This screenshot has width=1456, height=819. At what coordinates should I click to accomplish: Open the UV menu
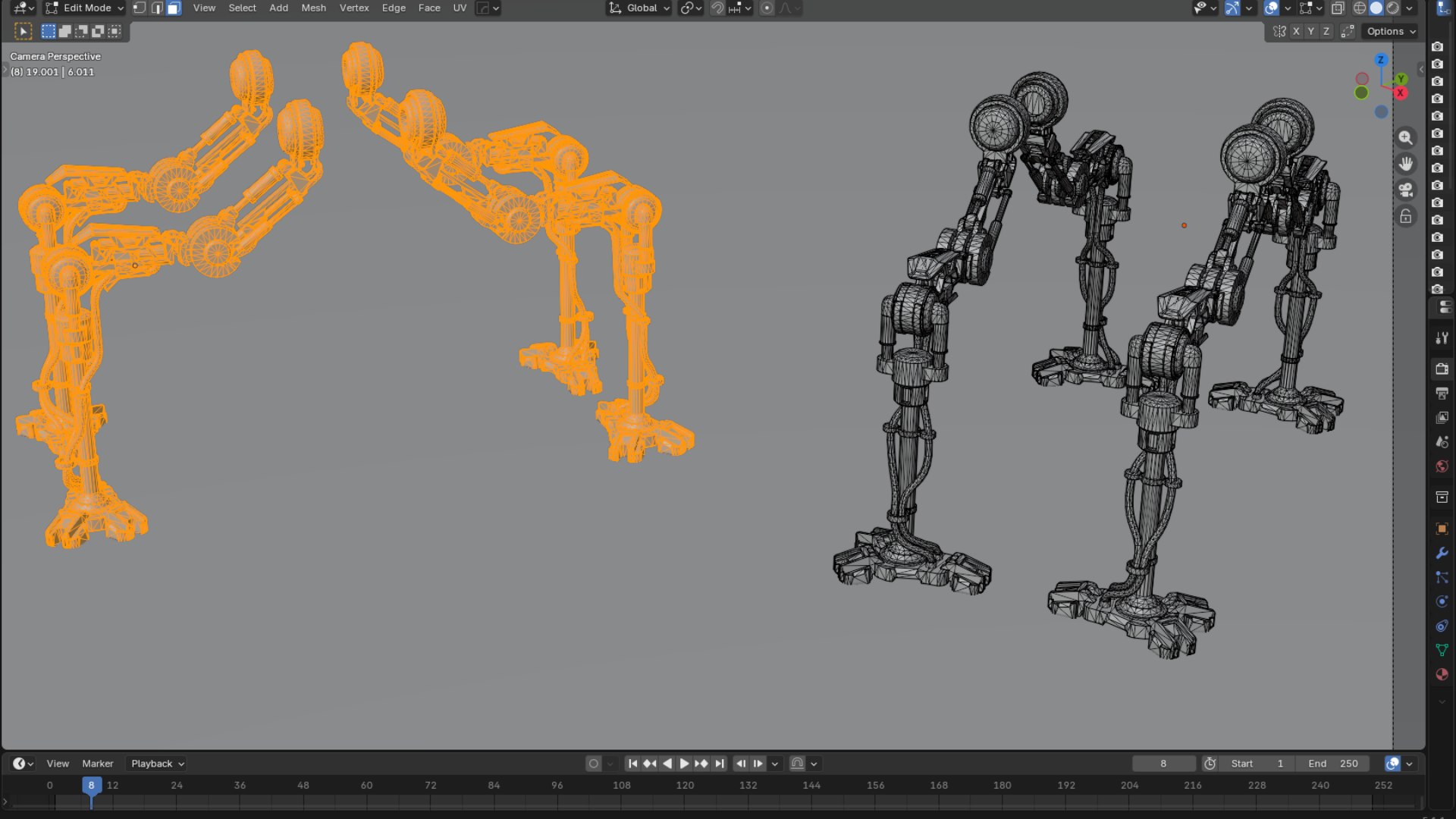[x=460, y=8]
